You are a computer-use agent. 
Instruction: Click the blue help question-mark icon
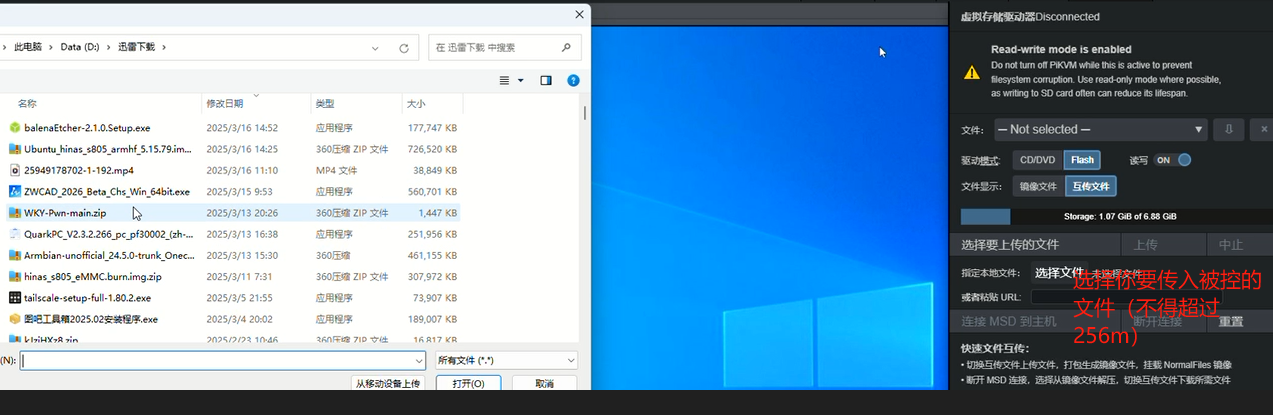573,80
